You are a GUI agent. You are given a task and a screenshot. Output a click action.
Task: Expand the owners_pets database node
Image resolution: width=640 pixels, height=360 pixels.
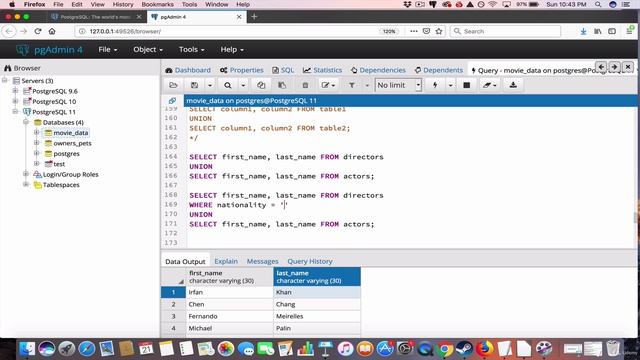tap(37, 143)
